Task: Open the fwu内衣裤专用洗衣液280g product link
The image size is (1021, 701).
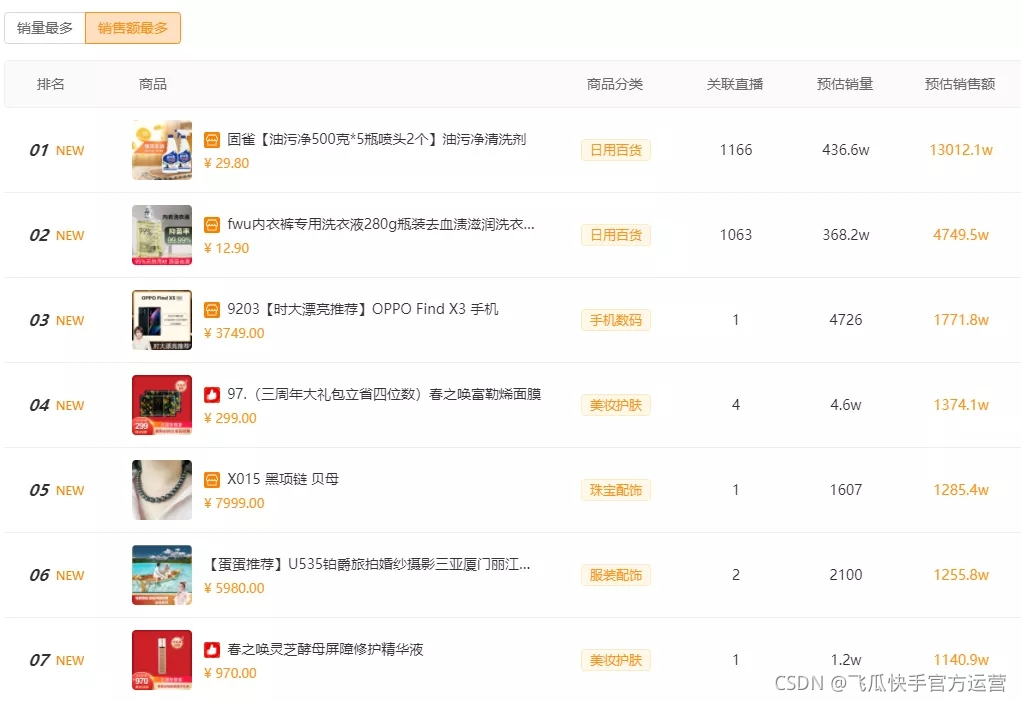Action: point(381,225)
